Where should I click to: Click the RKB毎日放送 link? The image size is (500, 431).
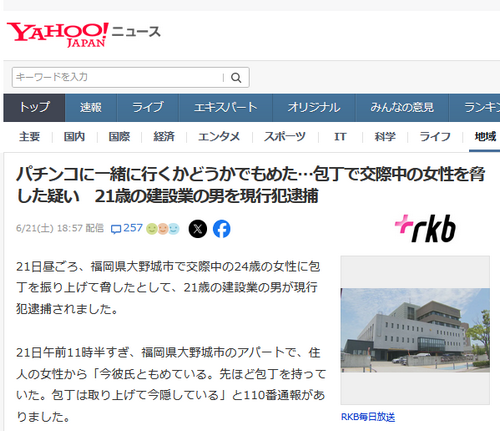[368, 417]
